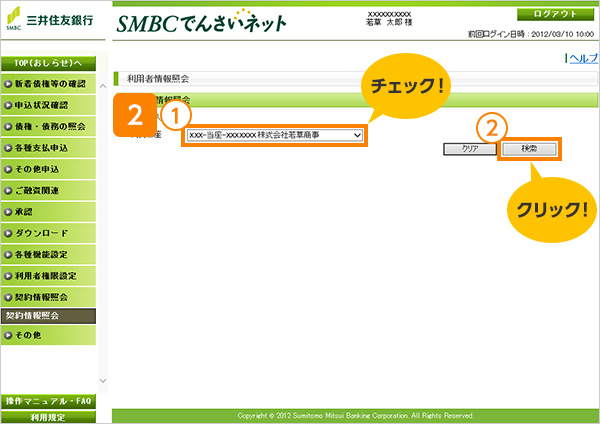Click the user name 若草 太郎 様
The image size is (600, 424).
pyautogui.click(x=389, y=23)
